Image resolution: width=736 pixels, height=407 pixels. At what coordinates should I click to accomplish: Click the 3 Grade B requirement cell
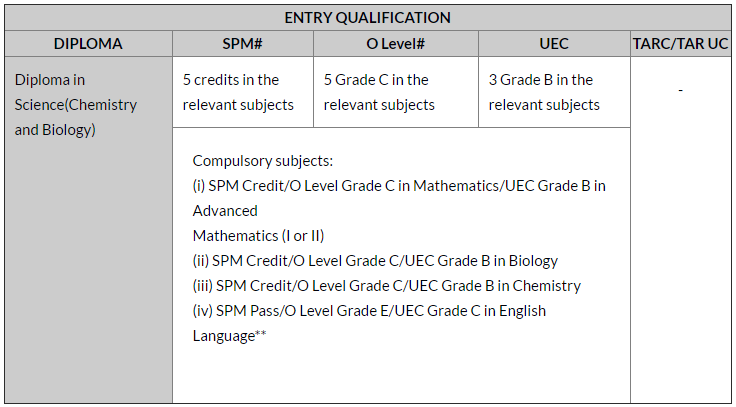point(554,92)
